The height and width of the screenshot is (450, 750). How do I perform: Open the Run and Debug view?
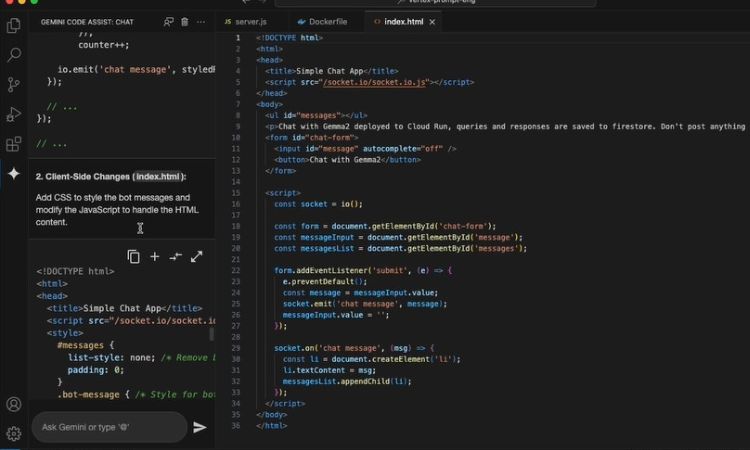pos(13,114)
